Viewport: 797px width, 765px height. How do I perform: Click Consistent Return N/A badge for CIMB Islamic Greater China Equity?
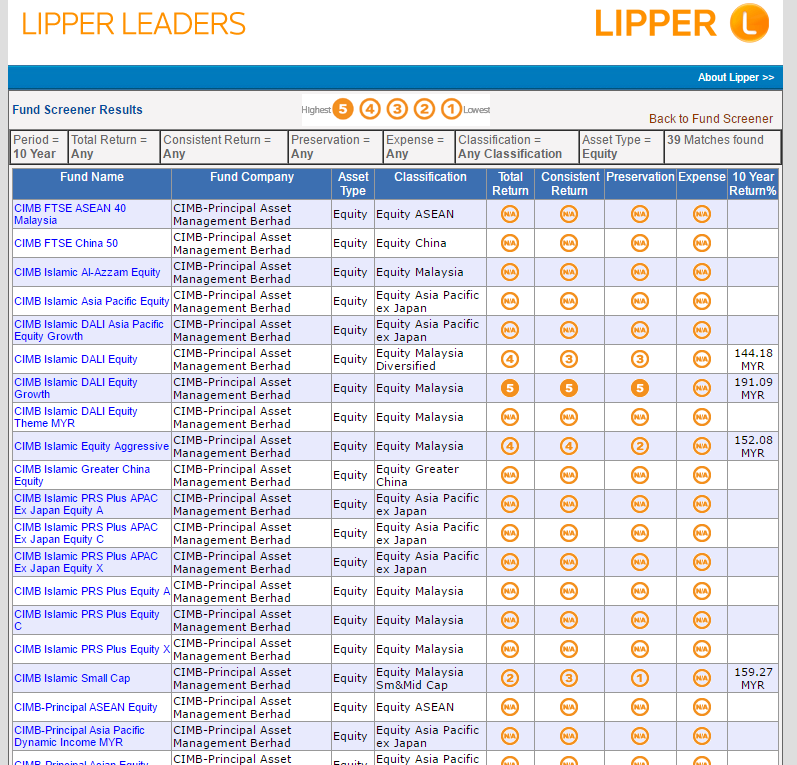coord(569,475)
